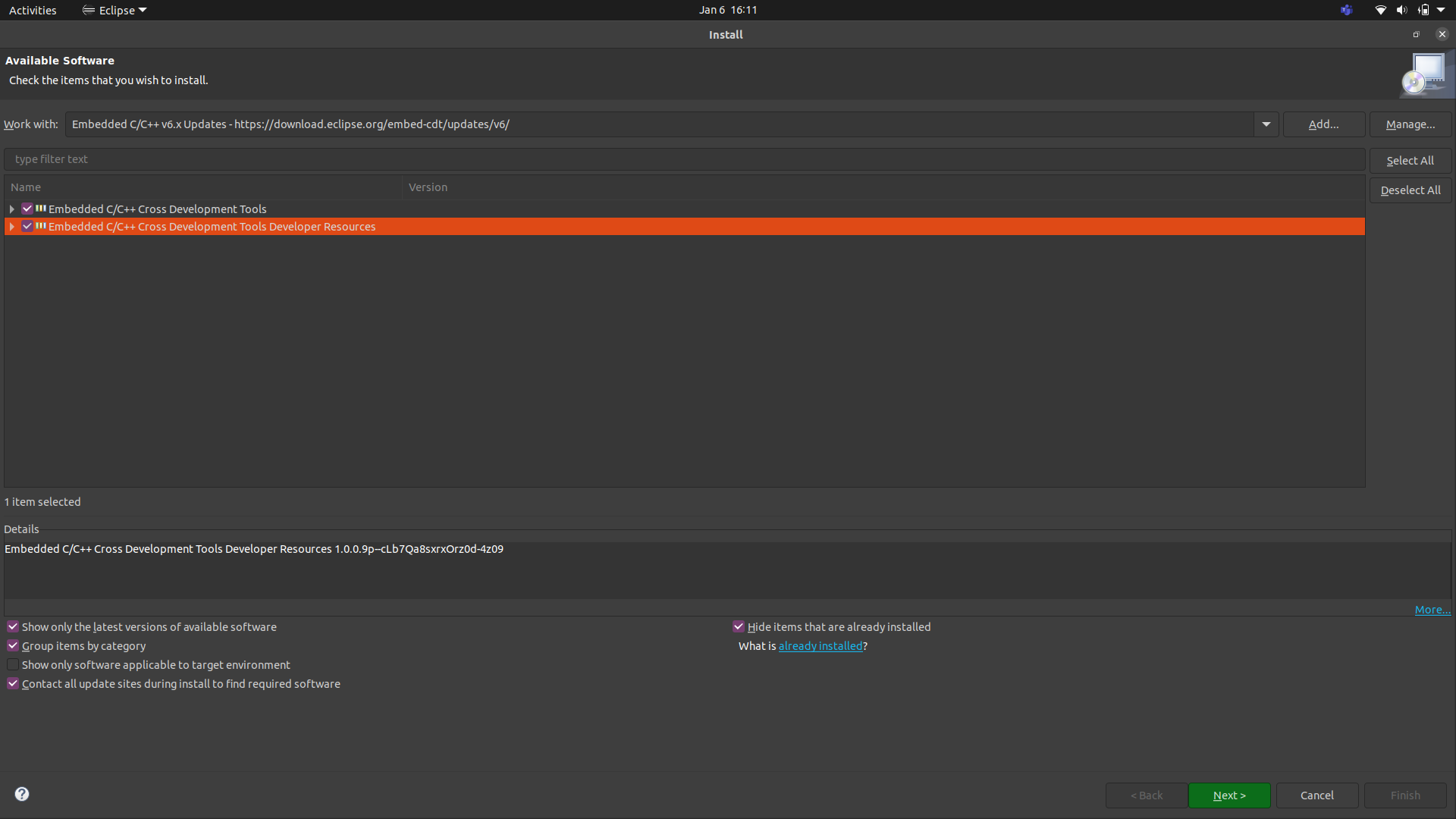
Task: Expand the Developer Resources tree item
Action: pyautogui.click(x=12, y=227)
